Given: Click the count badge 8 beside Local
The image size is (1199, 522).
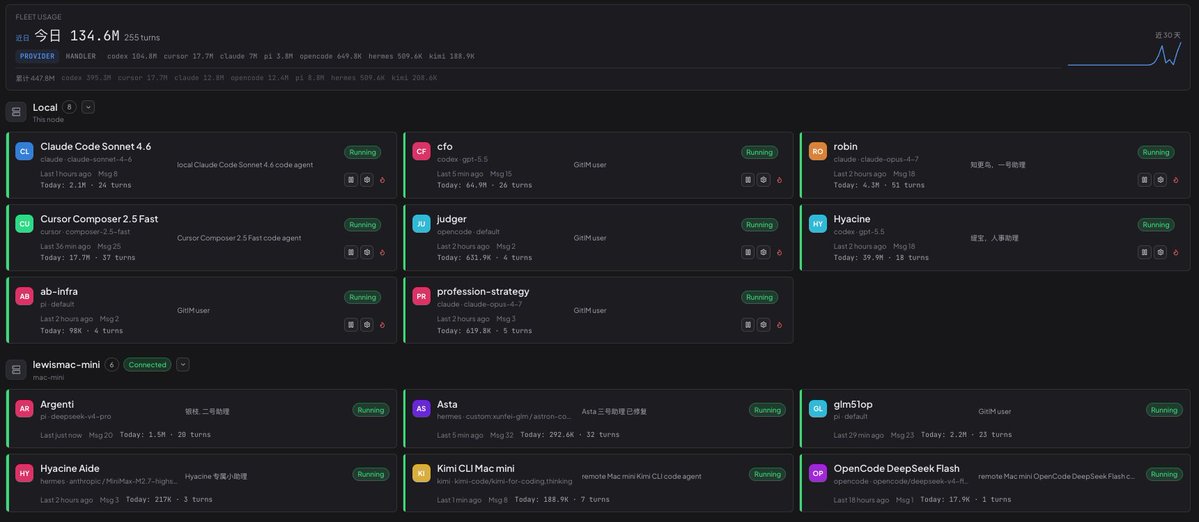Looking at the screenshot, I should (x=70, y=108).
